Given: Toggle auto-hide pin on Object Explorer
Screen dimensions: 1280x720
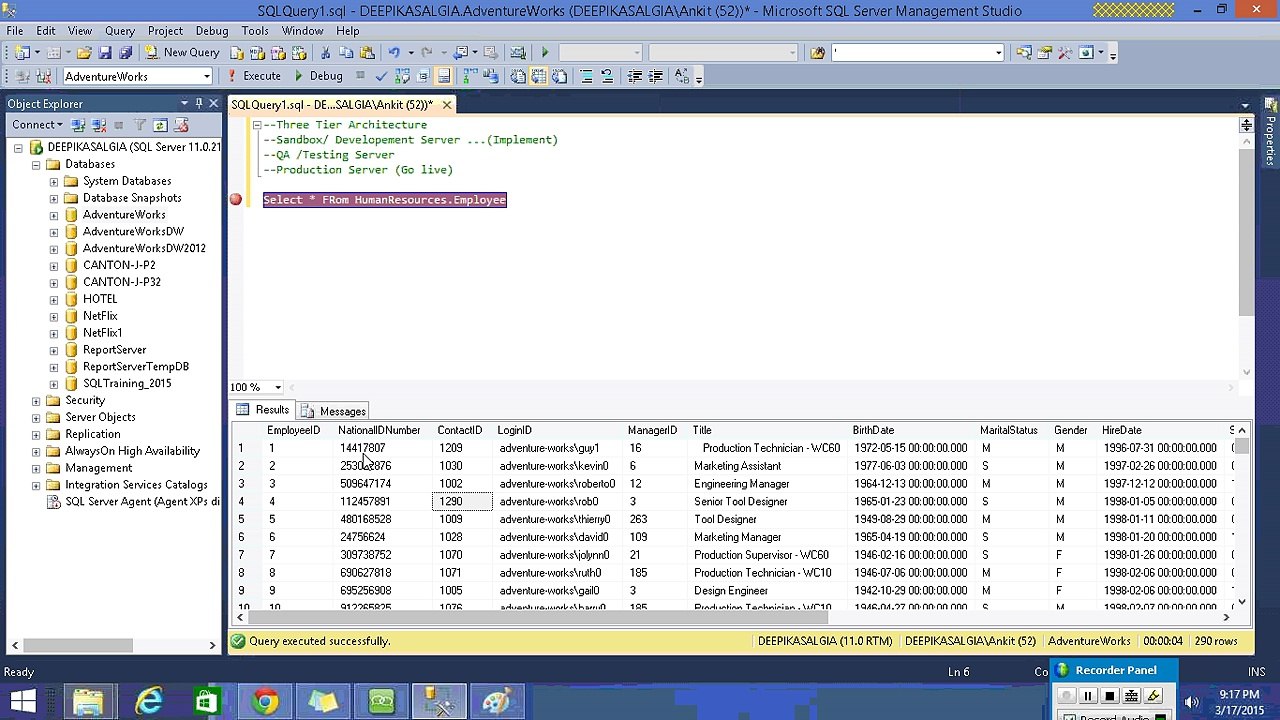Looking at the screenshot, I should [198, 103].
